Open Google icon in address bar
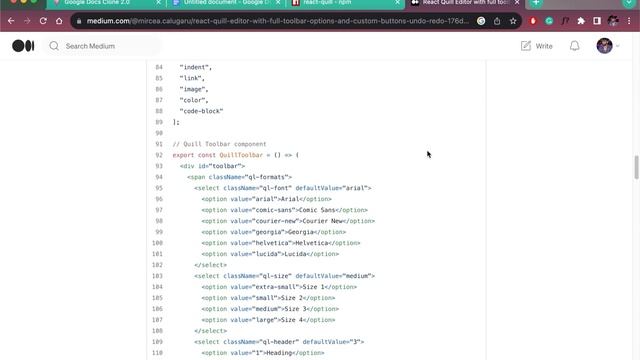Screen dimensions: 640x360 coord(481,21)
